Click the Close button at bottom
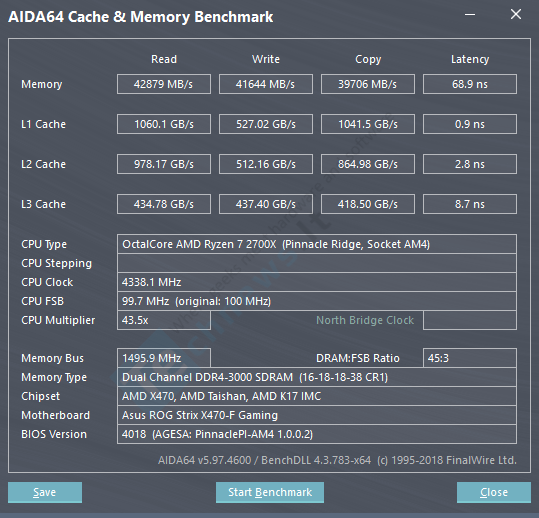The height and width of the screenshot is (518, 539). 494,492
